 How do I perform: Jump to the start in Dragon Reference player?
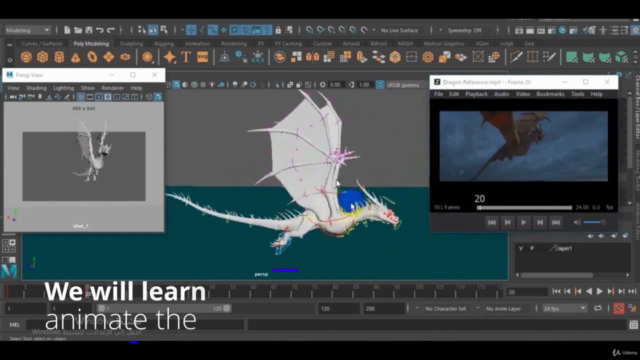point(492,222)
